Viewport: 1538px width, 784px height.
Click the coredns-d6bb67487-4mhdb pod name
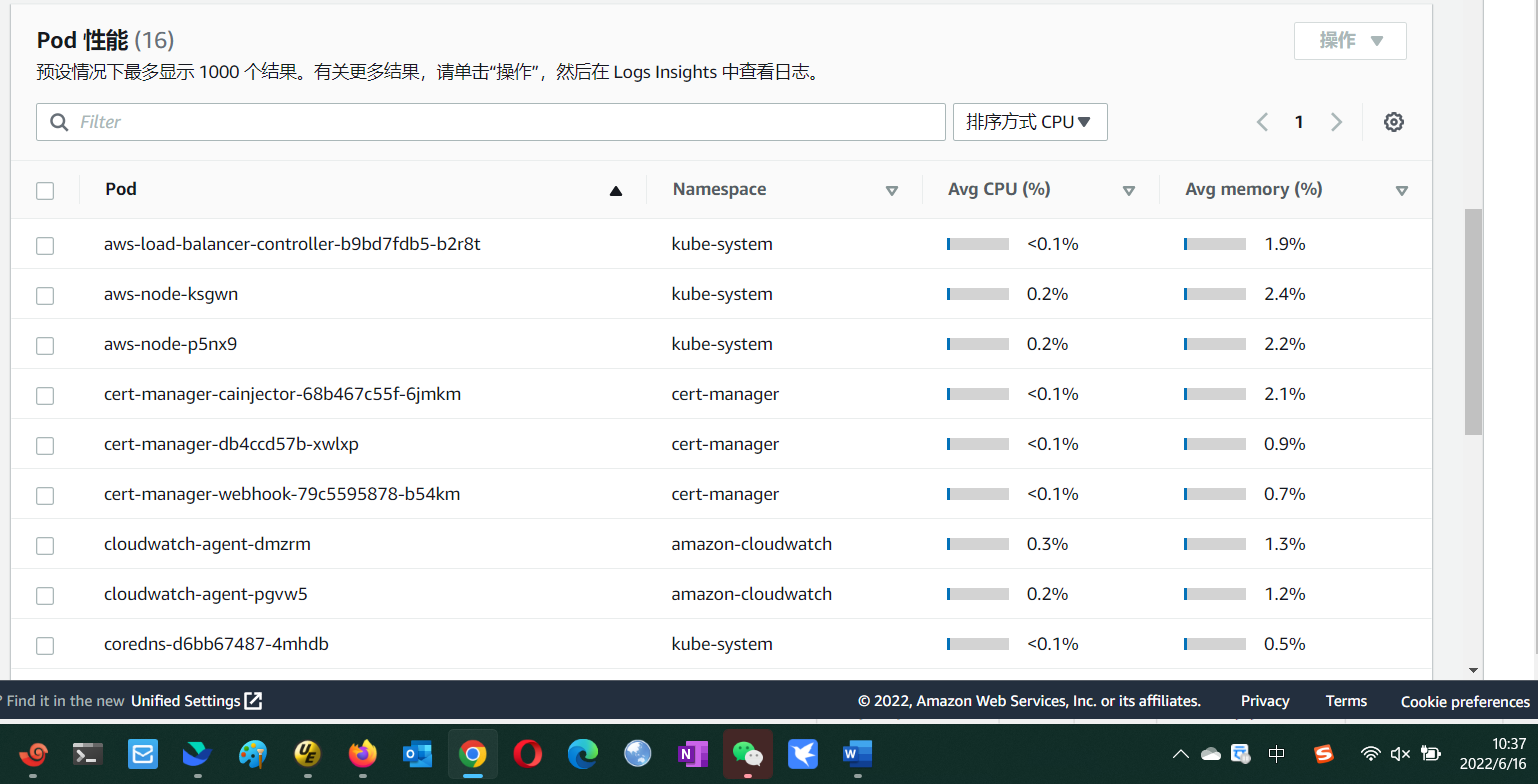(216, 644)
